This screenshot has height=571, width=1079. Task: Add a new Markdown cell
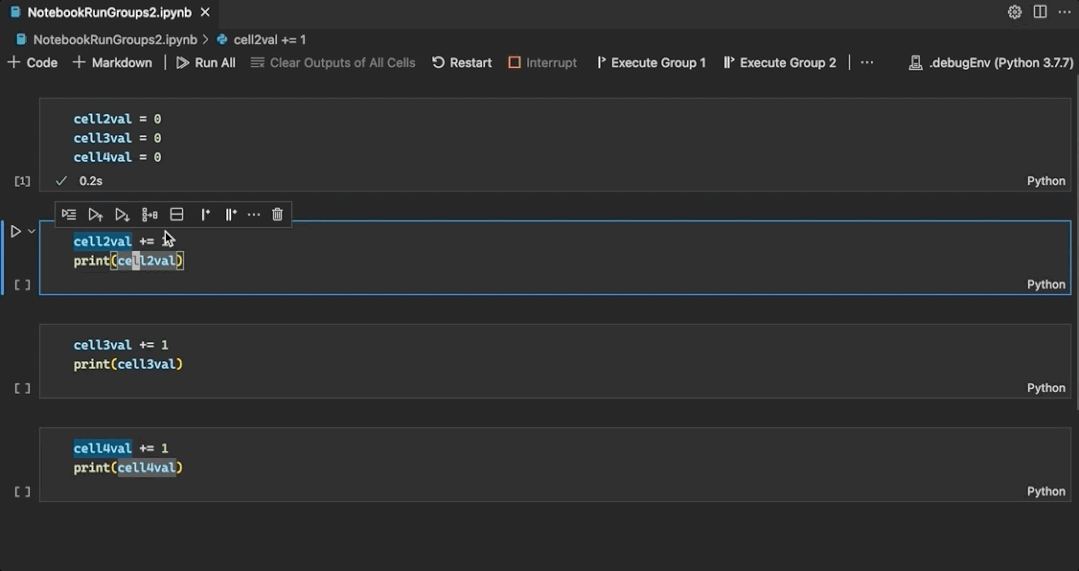(x=112, y=62)
